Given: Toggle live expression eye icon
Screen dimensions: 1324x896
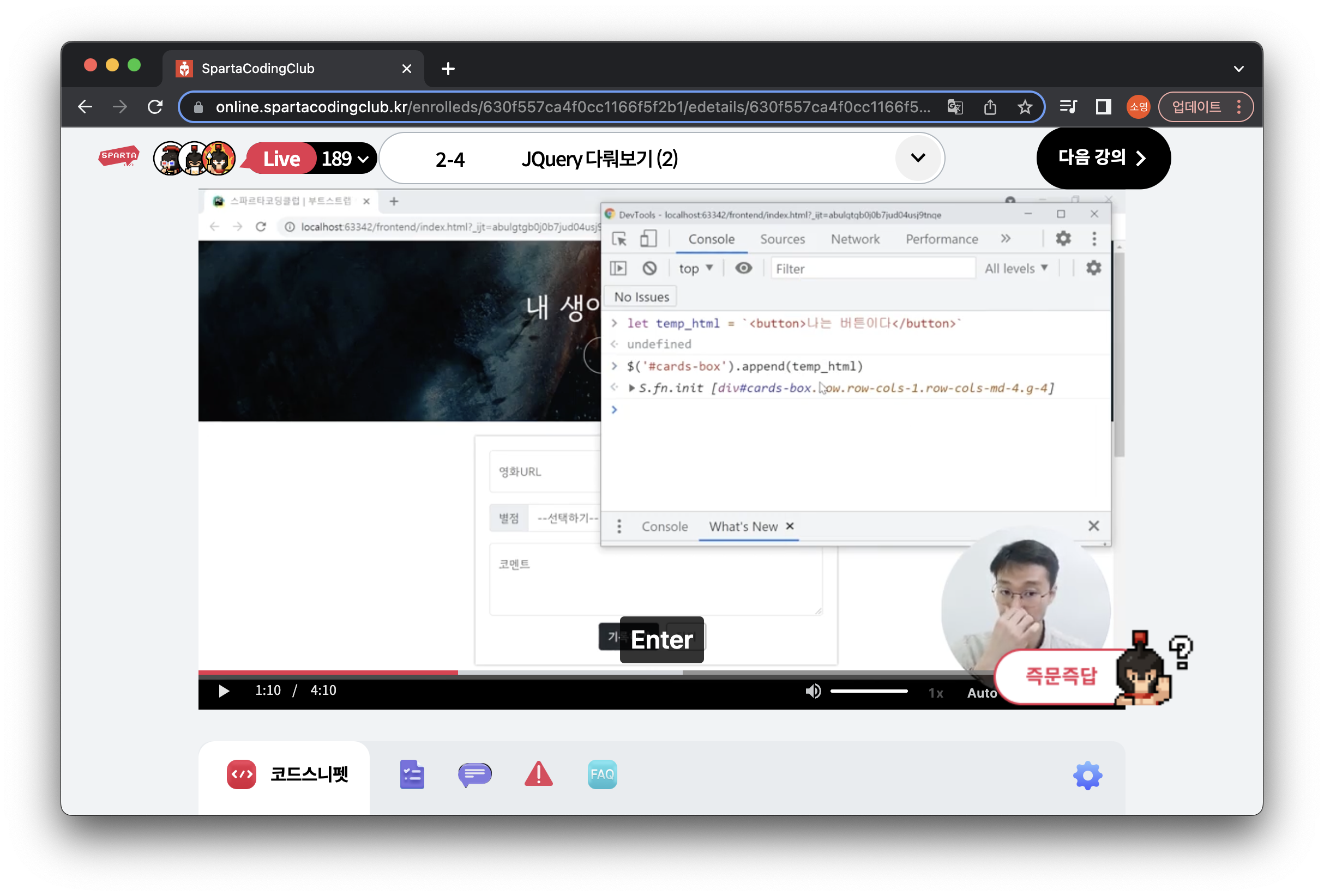Looking at the screenshot, I should [x=743, y=268].
